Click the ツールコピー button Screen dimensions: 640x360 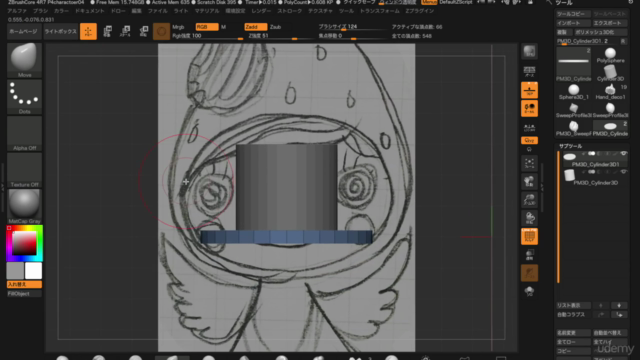[573, 14]
